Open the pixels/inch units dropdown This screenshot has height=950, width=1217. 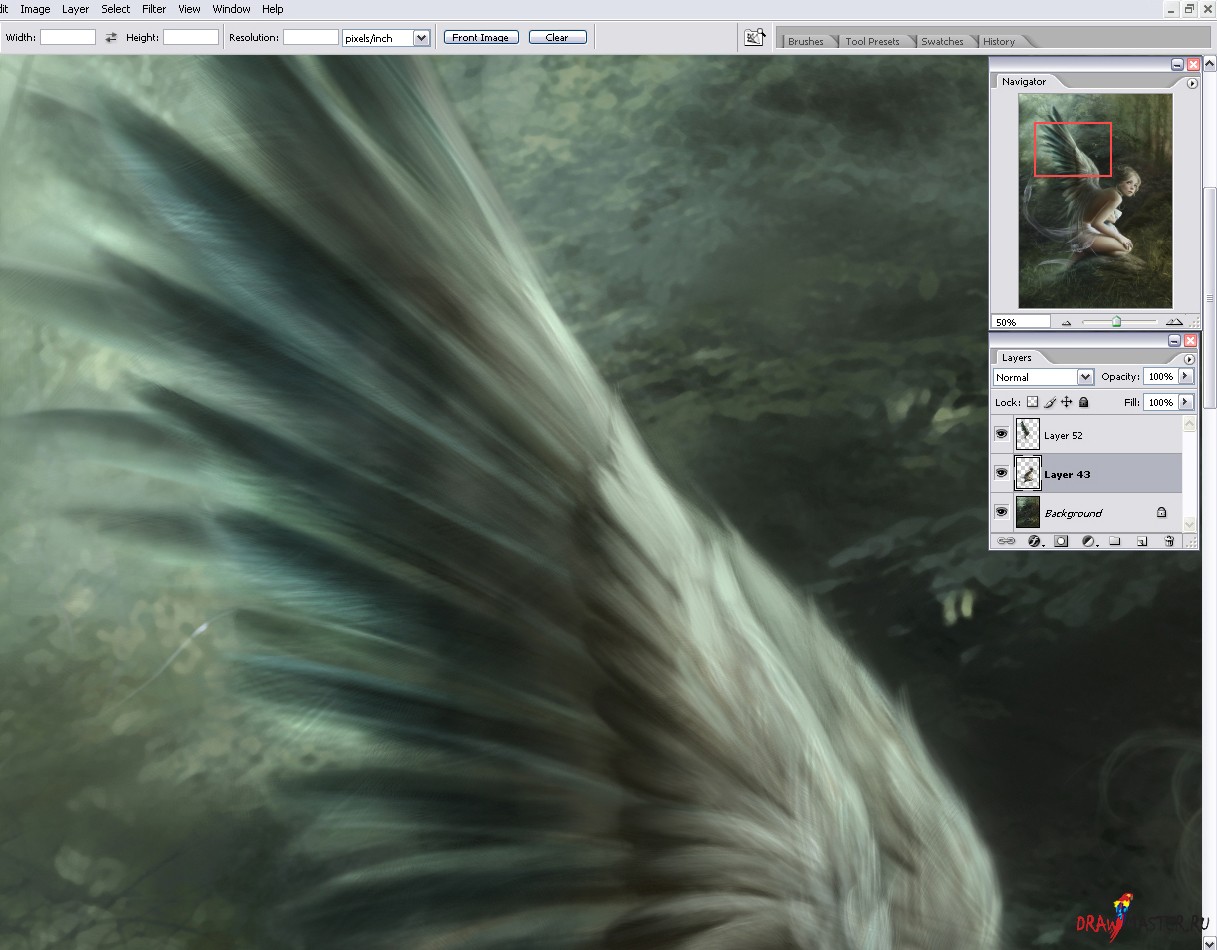tap(386, 38)
